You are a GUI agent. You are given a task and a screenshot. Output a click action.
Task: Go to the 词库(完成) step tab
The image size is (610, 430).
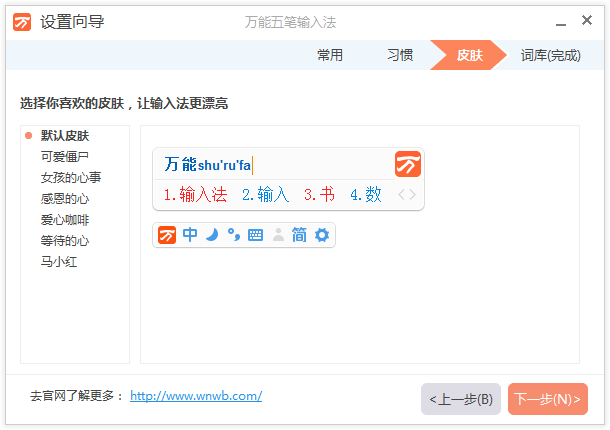pos(550,55)
